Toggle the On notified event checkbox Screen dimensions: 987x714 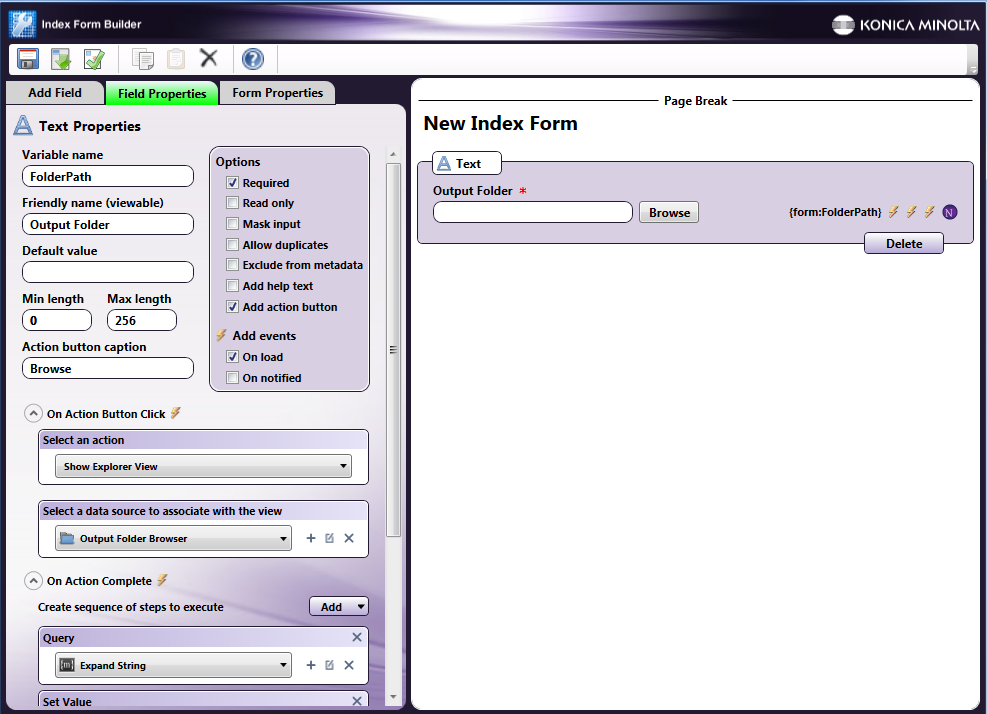click(x=232, y=378)
